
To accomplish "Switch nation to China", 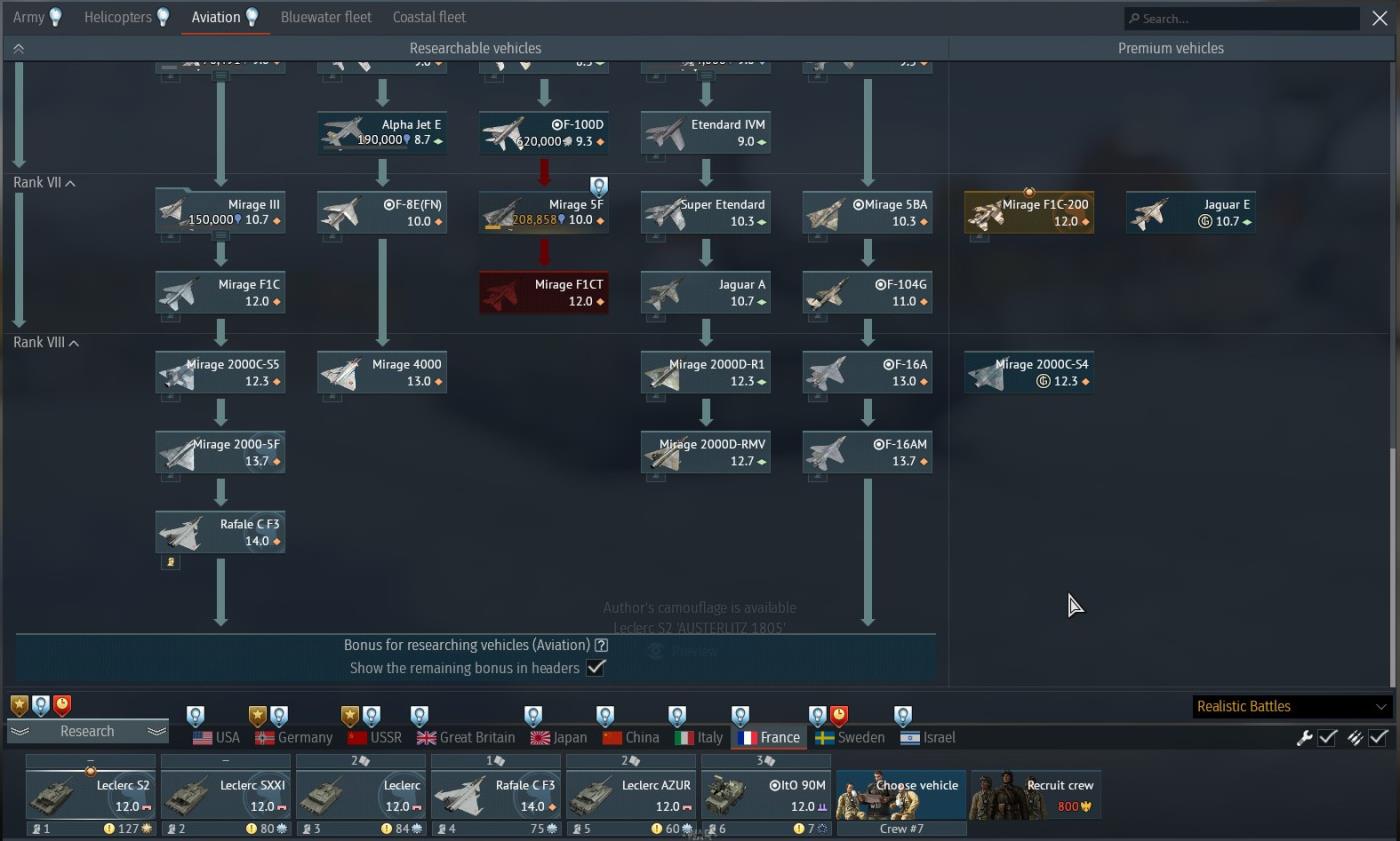I will point(630,737).
